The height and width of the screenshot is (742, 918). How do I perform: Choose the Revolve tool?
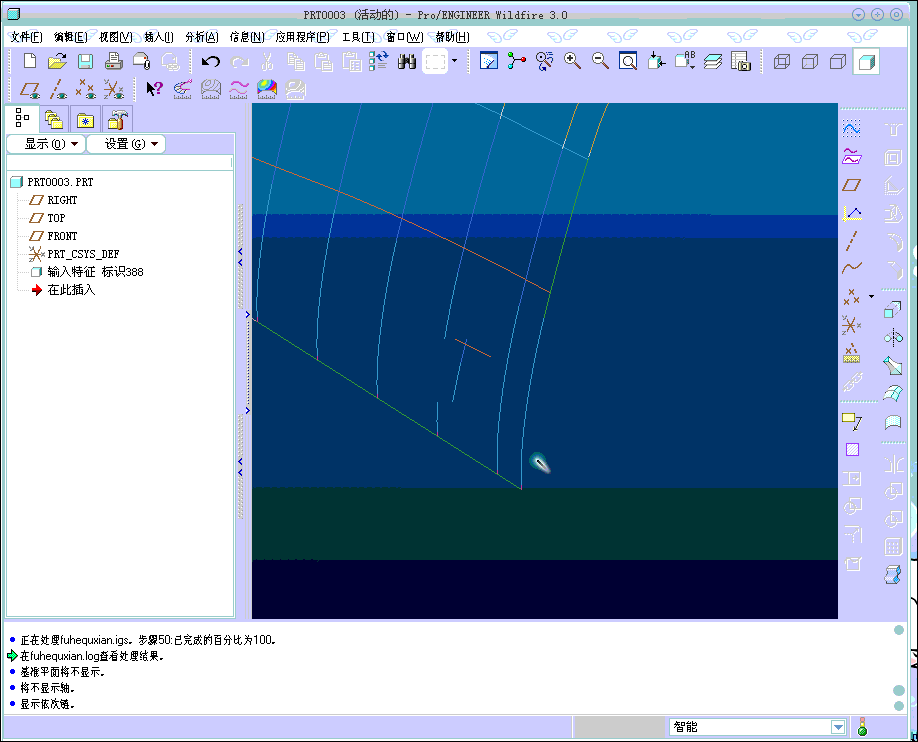893,337
